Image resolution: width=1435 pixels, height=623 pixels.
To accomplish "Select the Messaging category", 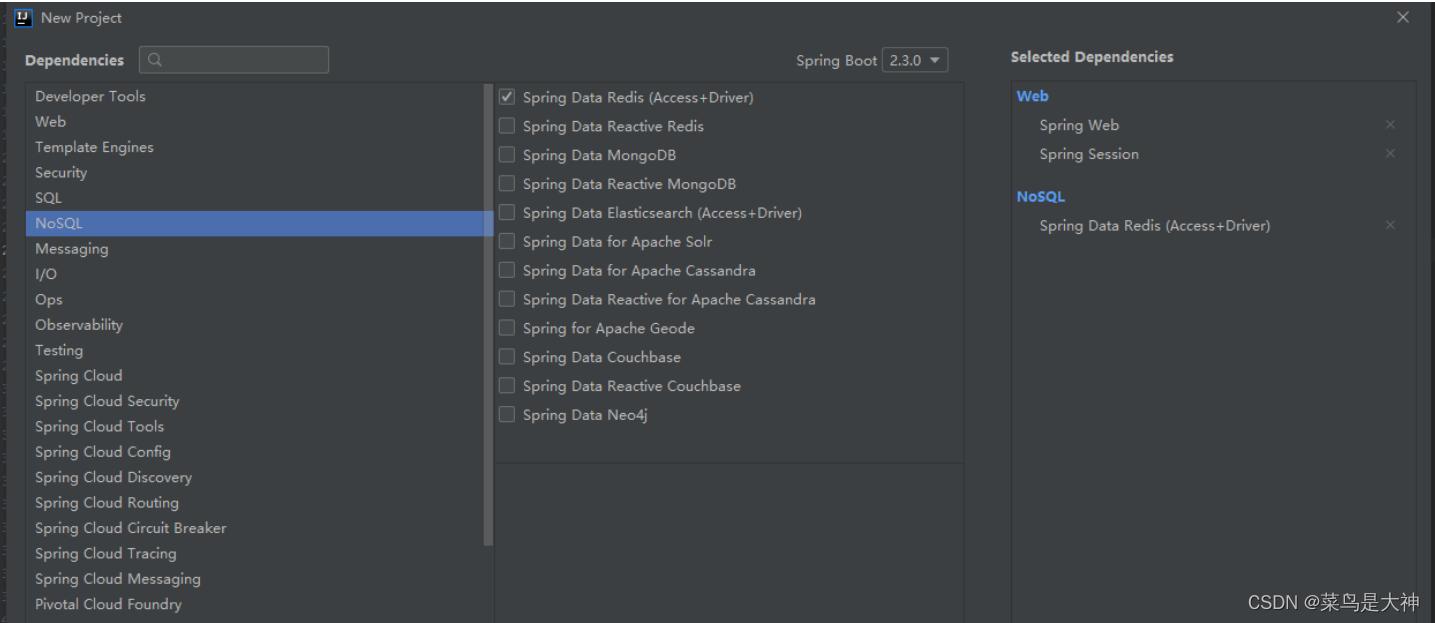I will coord(71,248).
